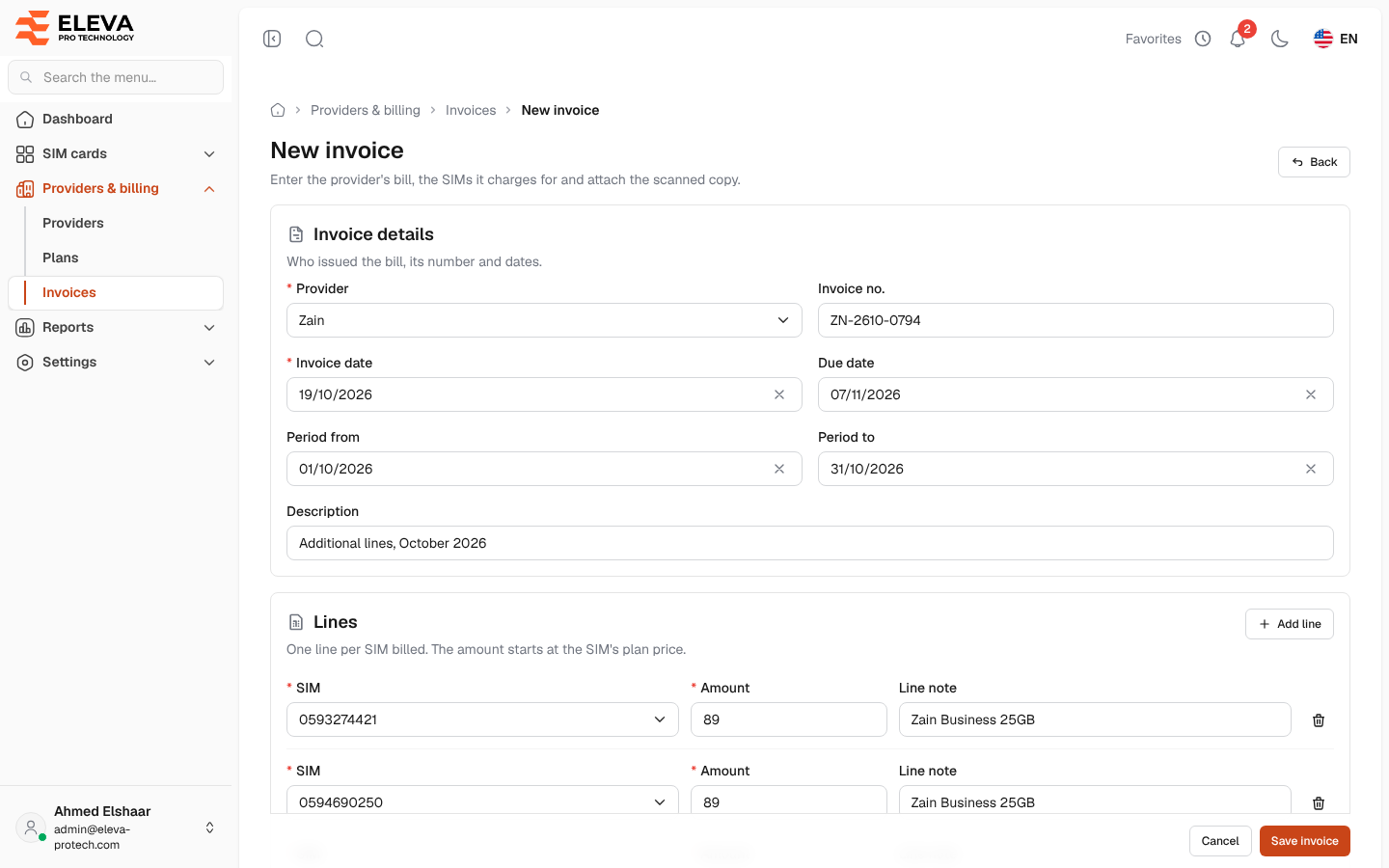The width and height of the screenshot is (1389, 868).
Task: Open the Dashboard page
Action: [116, 119]
